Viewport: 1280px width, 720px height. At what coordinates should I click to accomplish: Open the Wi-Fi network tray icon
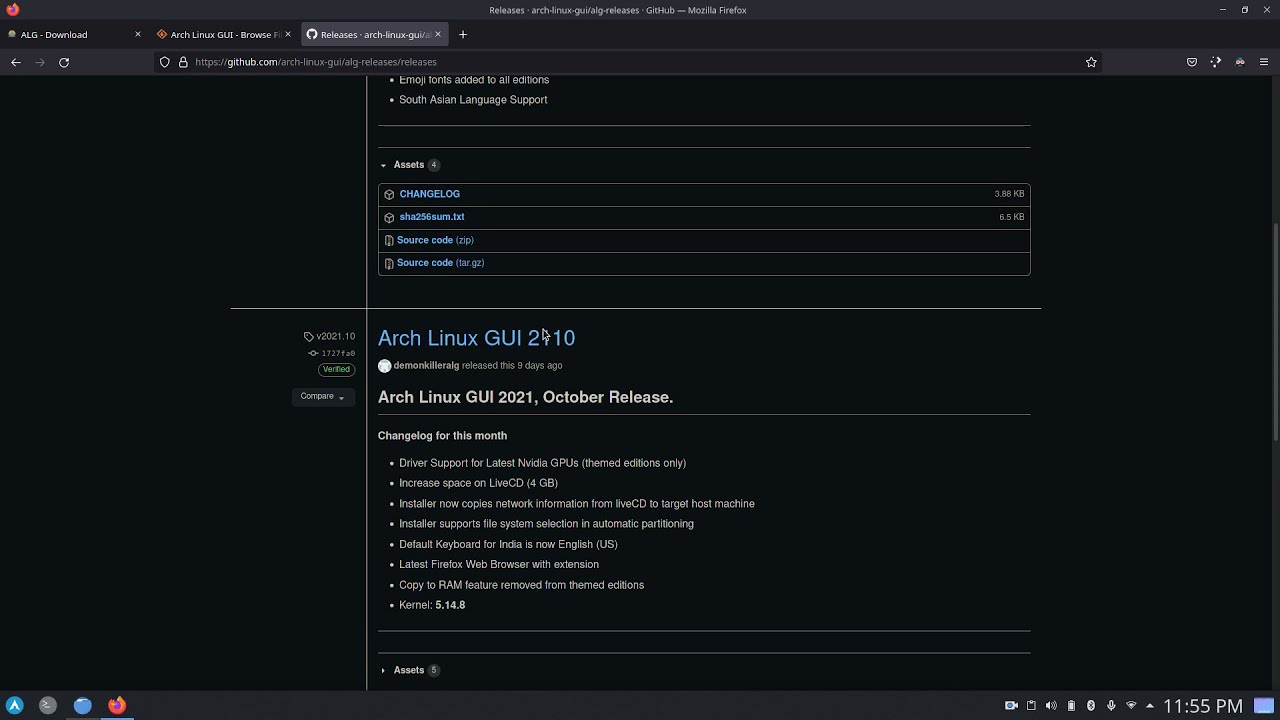pyautogui.click(x=1131, y=706)
